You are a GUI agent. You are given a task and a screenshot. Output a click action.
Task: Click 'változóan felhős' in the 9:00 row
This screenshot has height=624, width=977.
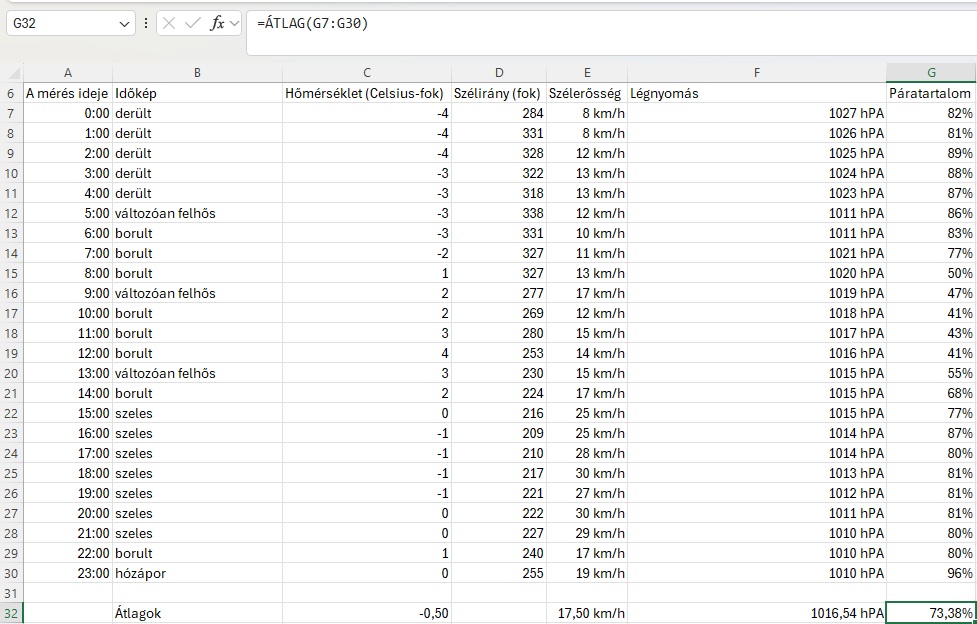[197, 294]
